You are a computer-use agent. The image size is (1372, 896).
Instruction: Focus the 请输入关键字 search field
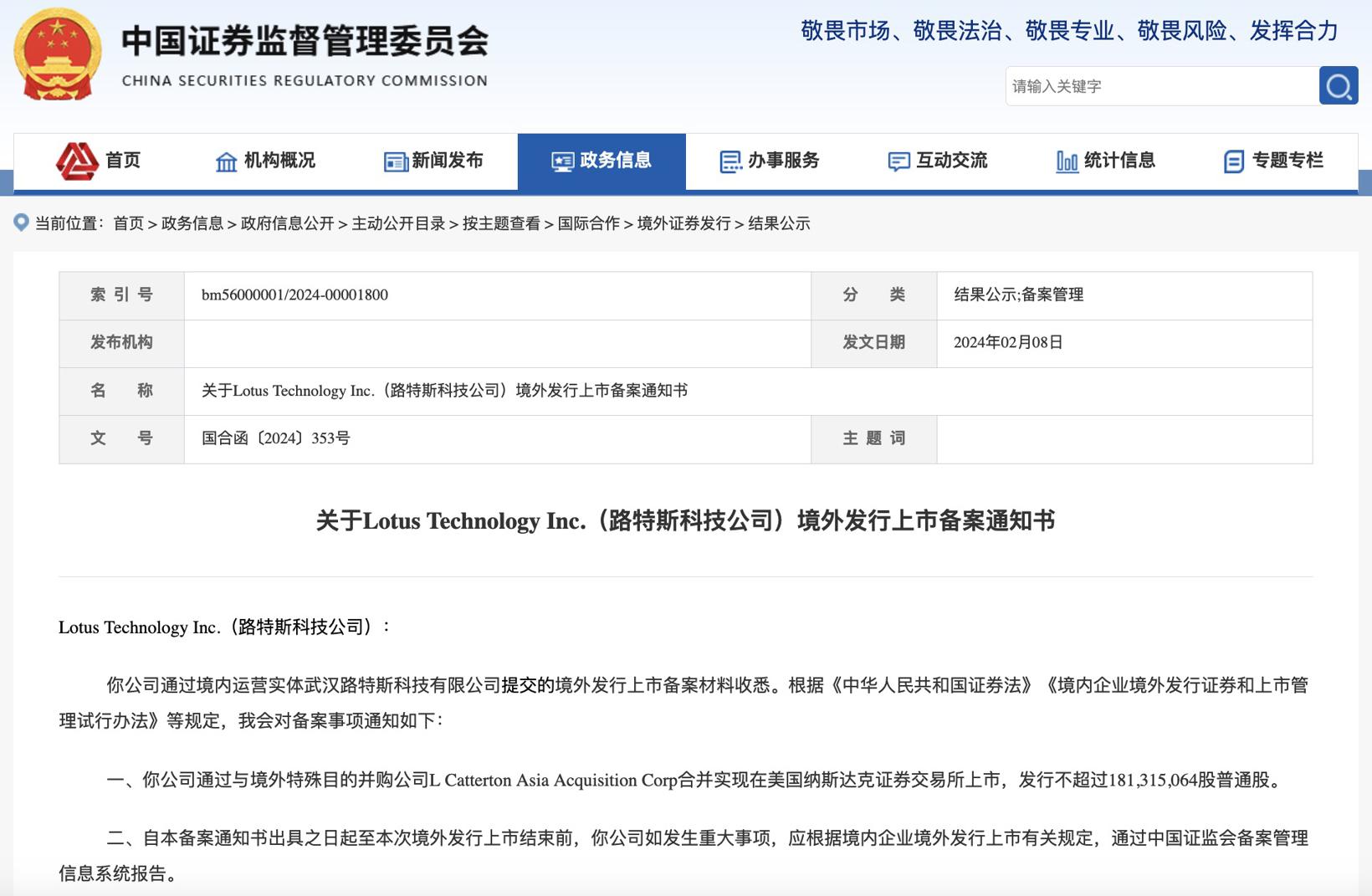coord(1161,86)
